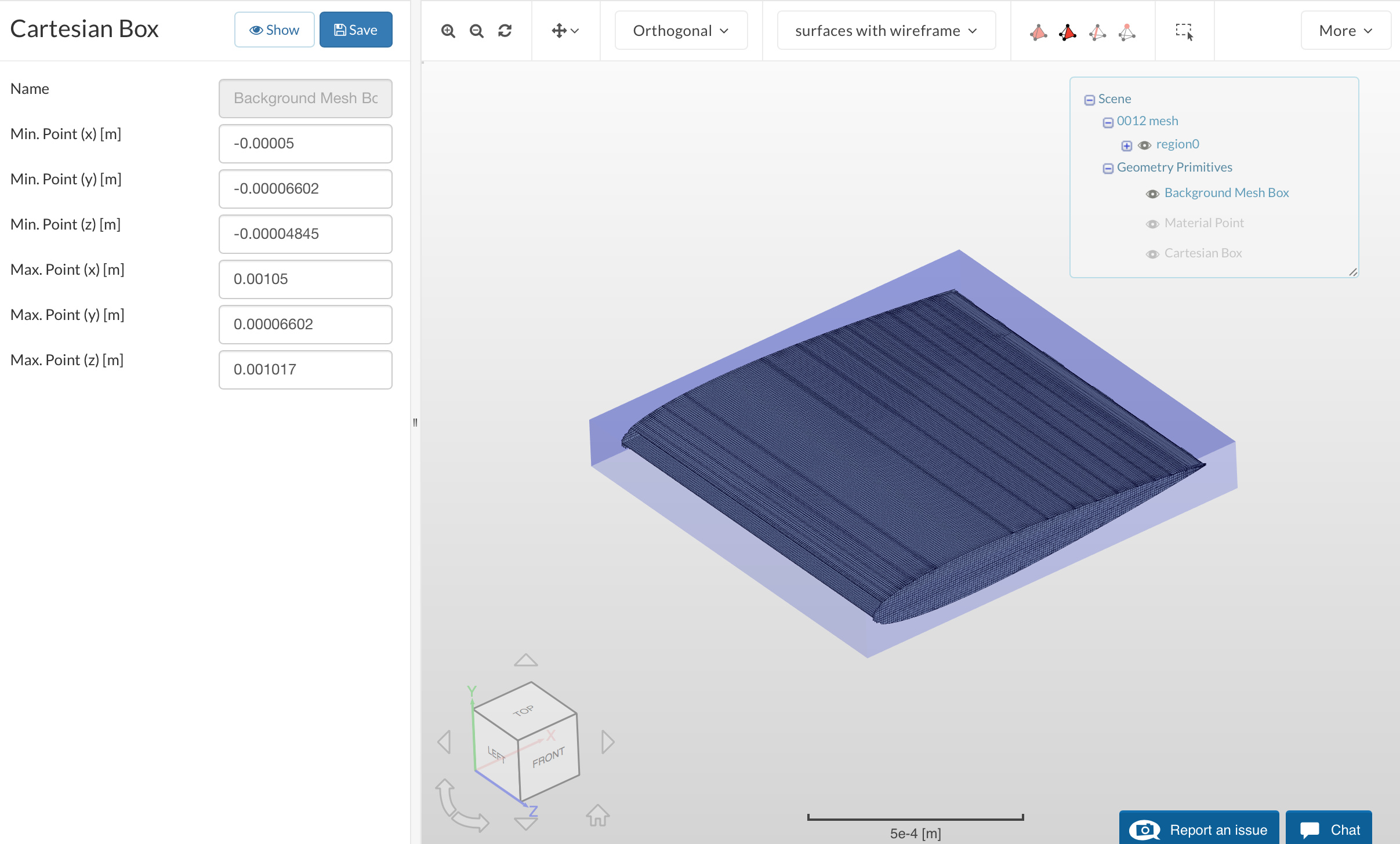Click the Max. Point (x) input field
The image size is (1400, 844).
305,279
